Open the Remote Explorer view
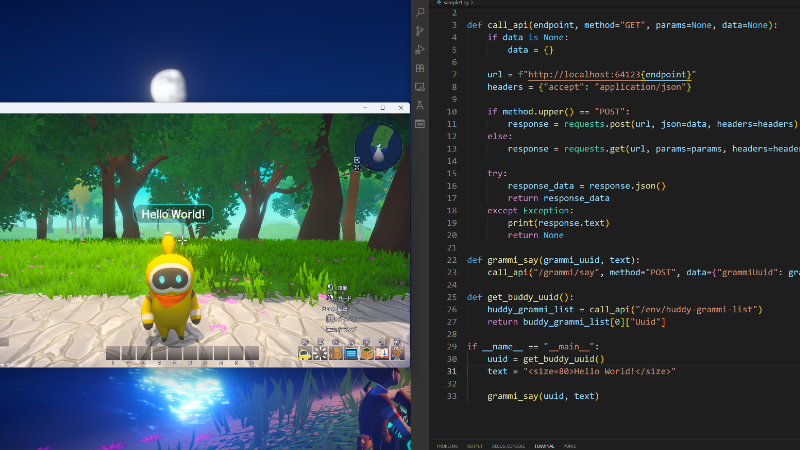Screen dimensions: 800x450 (x=420, y=87)
